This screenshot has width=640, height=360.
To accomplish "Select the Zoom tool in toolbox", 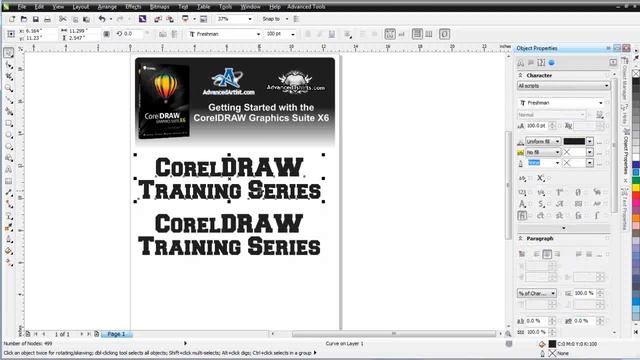I will 9,88.
